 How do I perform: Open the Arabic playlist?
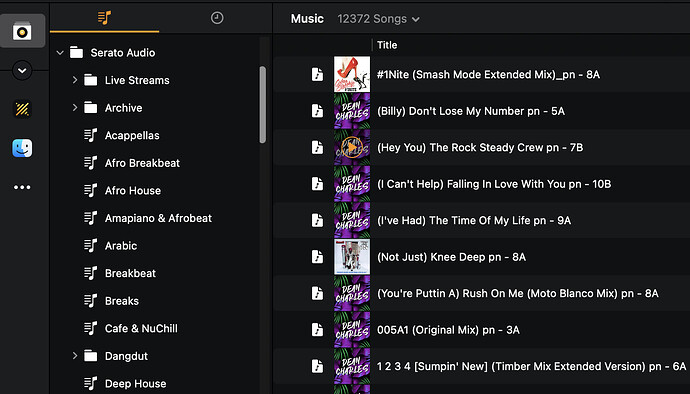click(x=121, y=246)
